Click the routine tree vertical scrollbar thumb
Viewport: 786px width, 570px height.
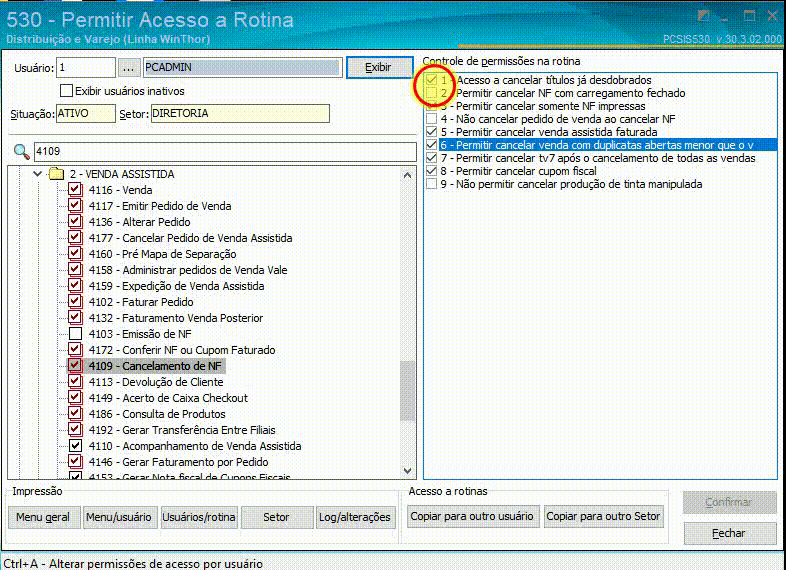click(x=408, y=391)
